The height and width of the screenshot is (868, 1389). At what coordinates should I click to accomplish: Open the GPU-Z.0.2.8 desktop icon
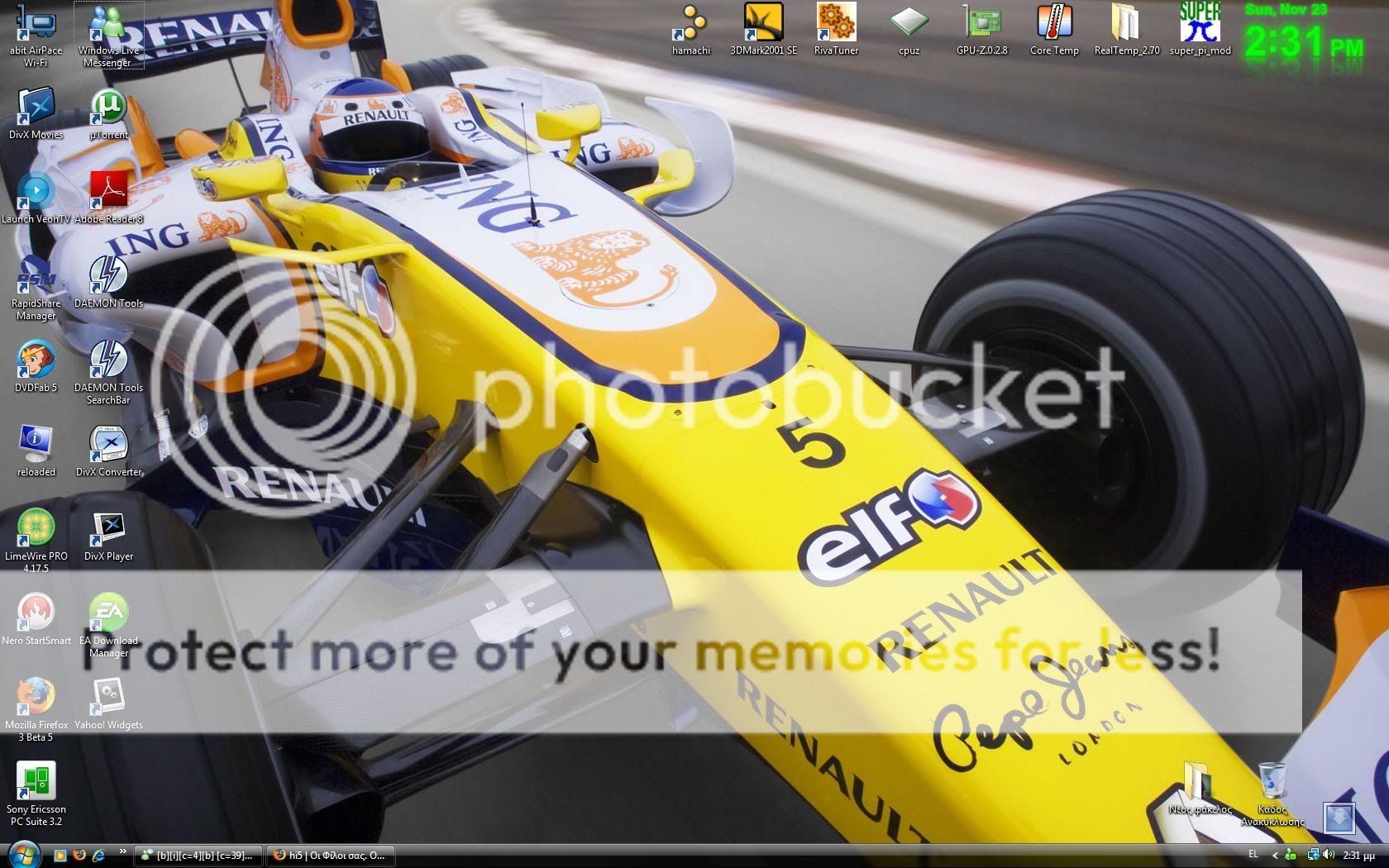pos(981,25)
